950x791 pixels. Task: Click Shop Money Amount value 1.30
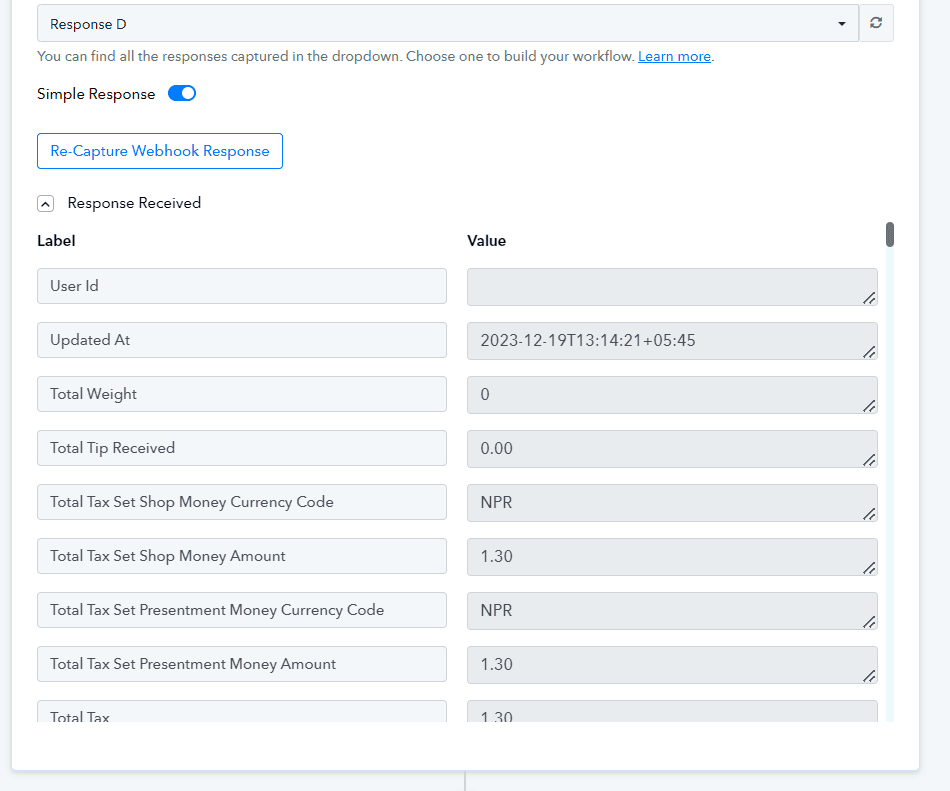pos(673,557)
